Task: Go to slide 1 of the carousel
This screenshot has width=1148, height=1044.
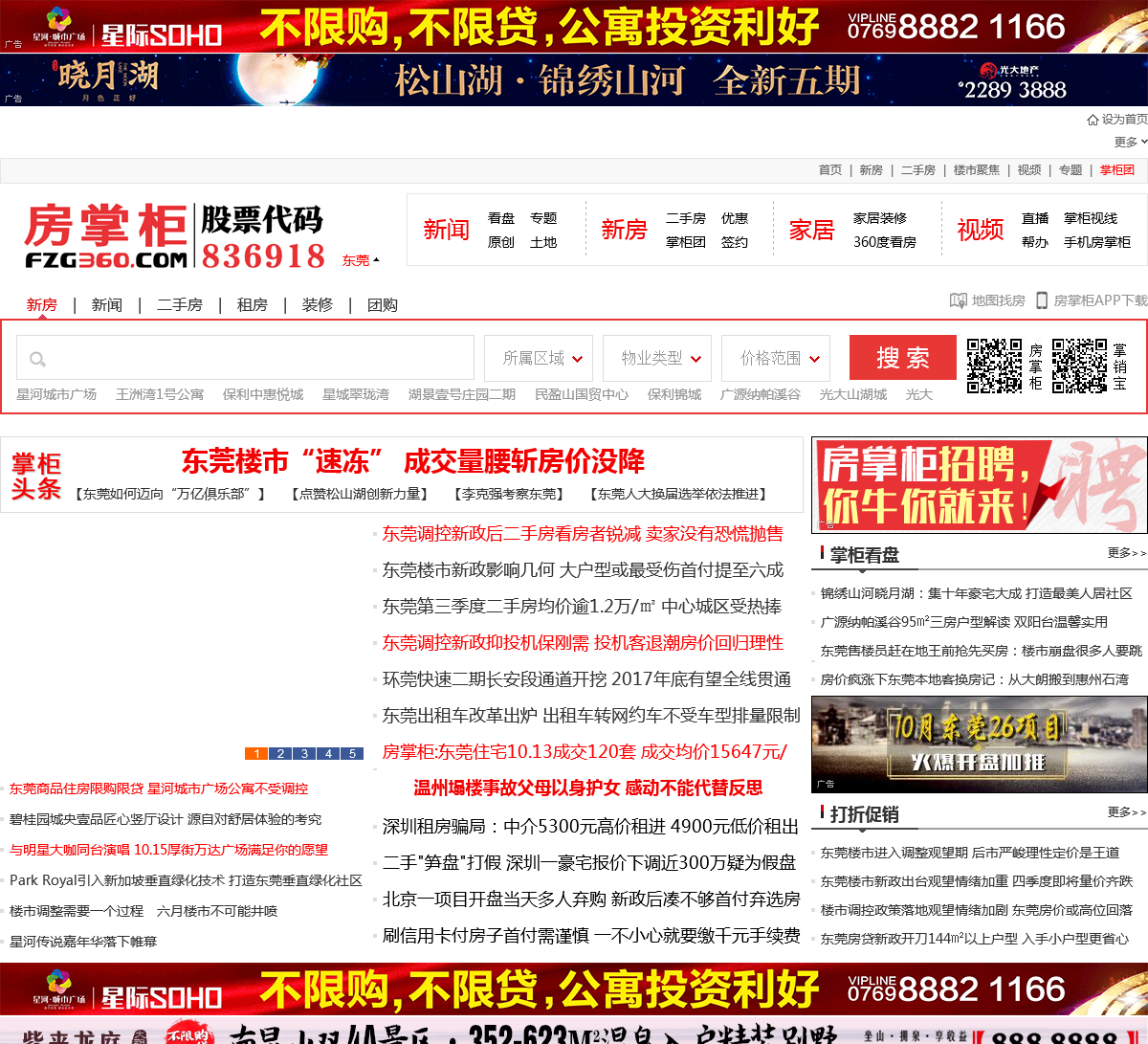Action: click(256, 754)
